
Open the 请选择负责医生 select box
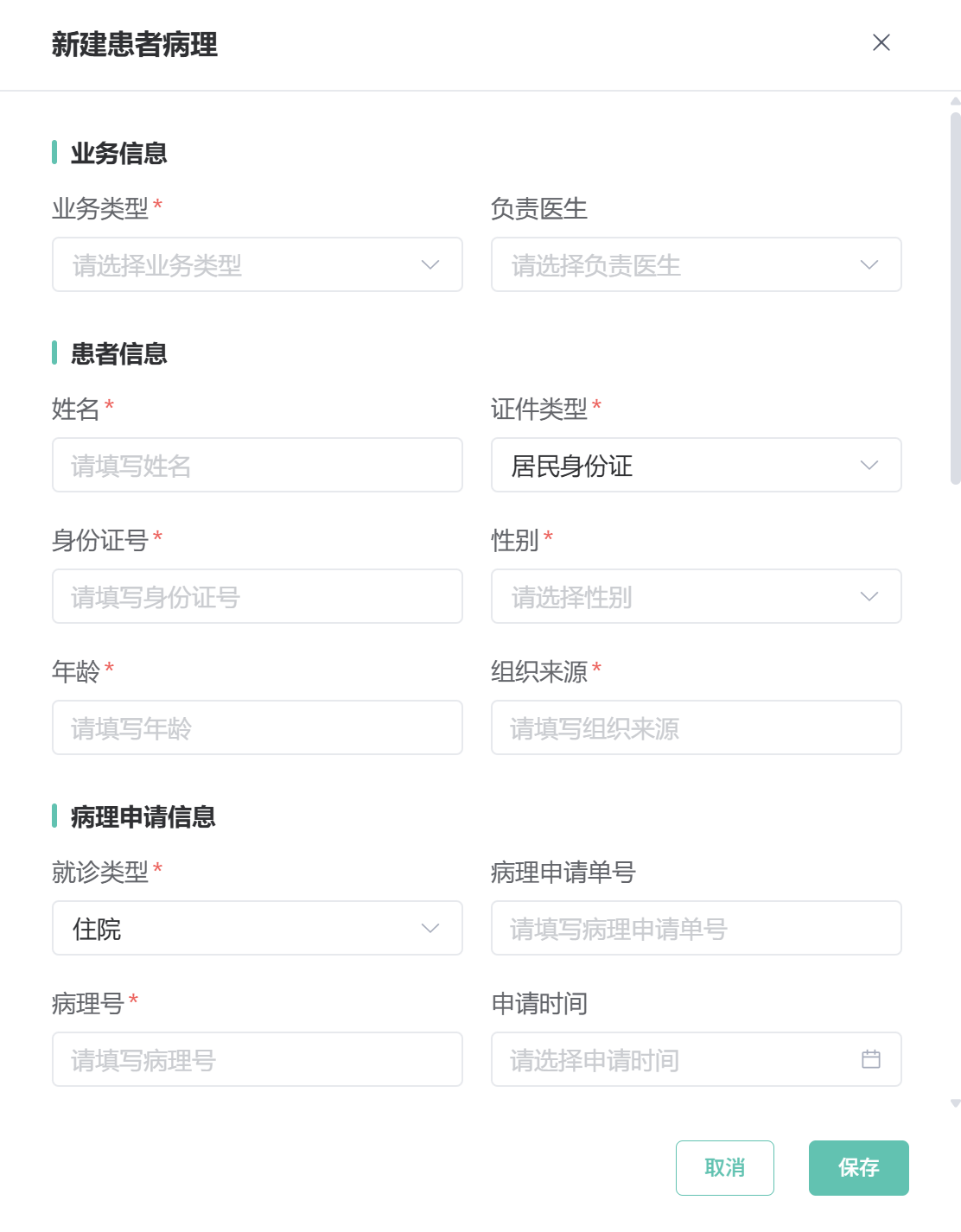(x=697, y=264)
